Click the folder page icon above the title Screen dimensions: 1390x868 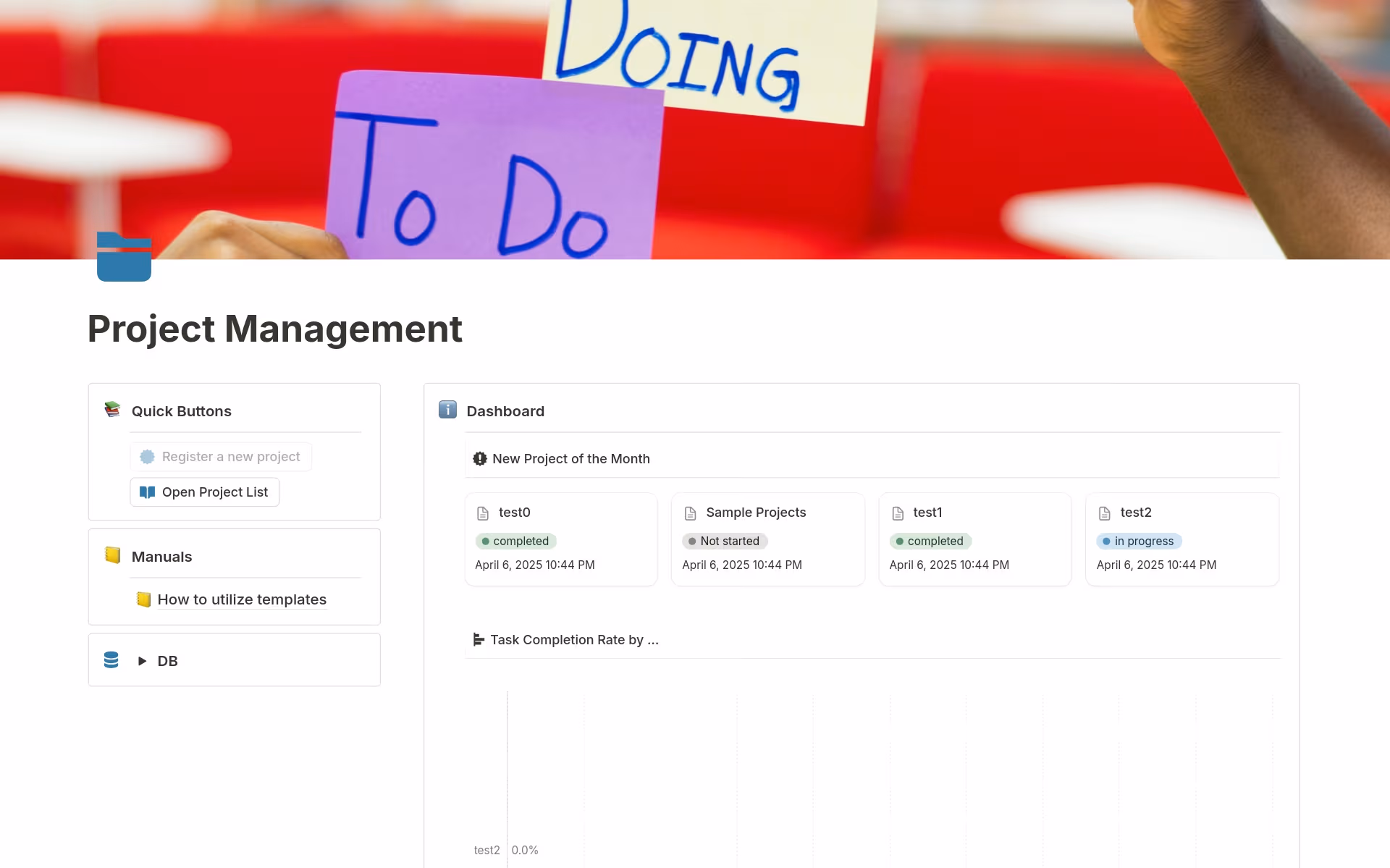(124, 256)
